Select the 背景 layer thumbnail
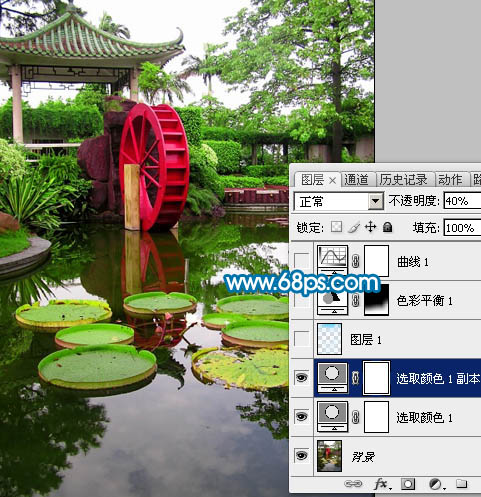 click(329, 456)
